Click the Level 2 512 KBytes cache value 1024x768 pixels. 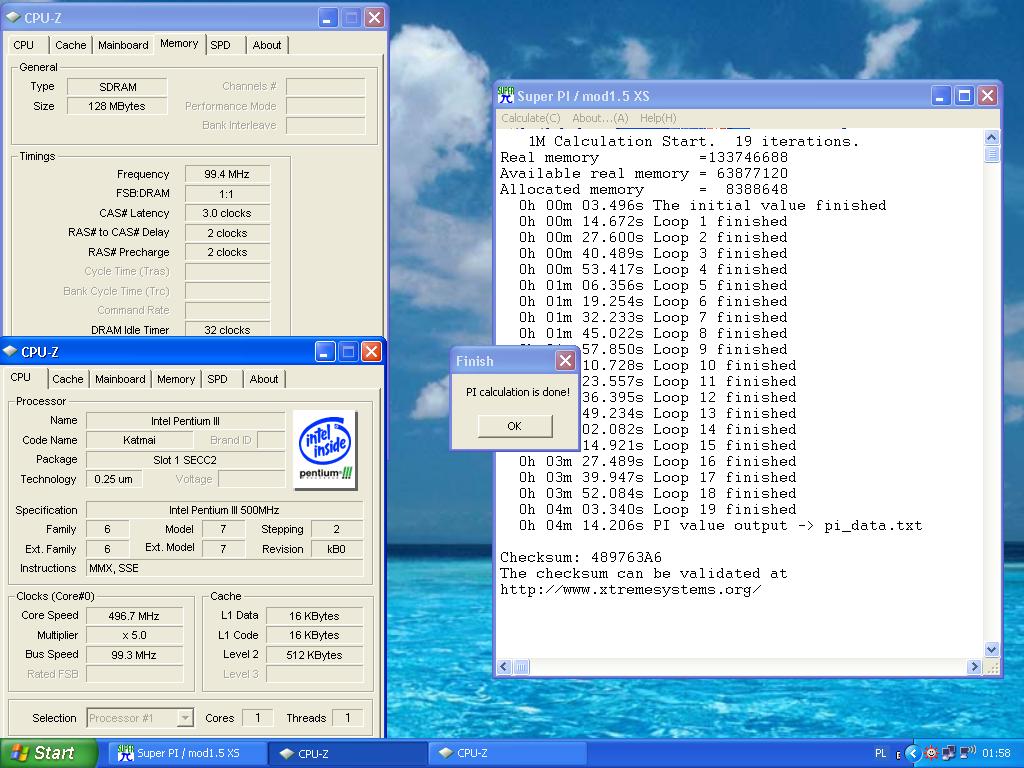(315, 655)
